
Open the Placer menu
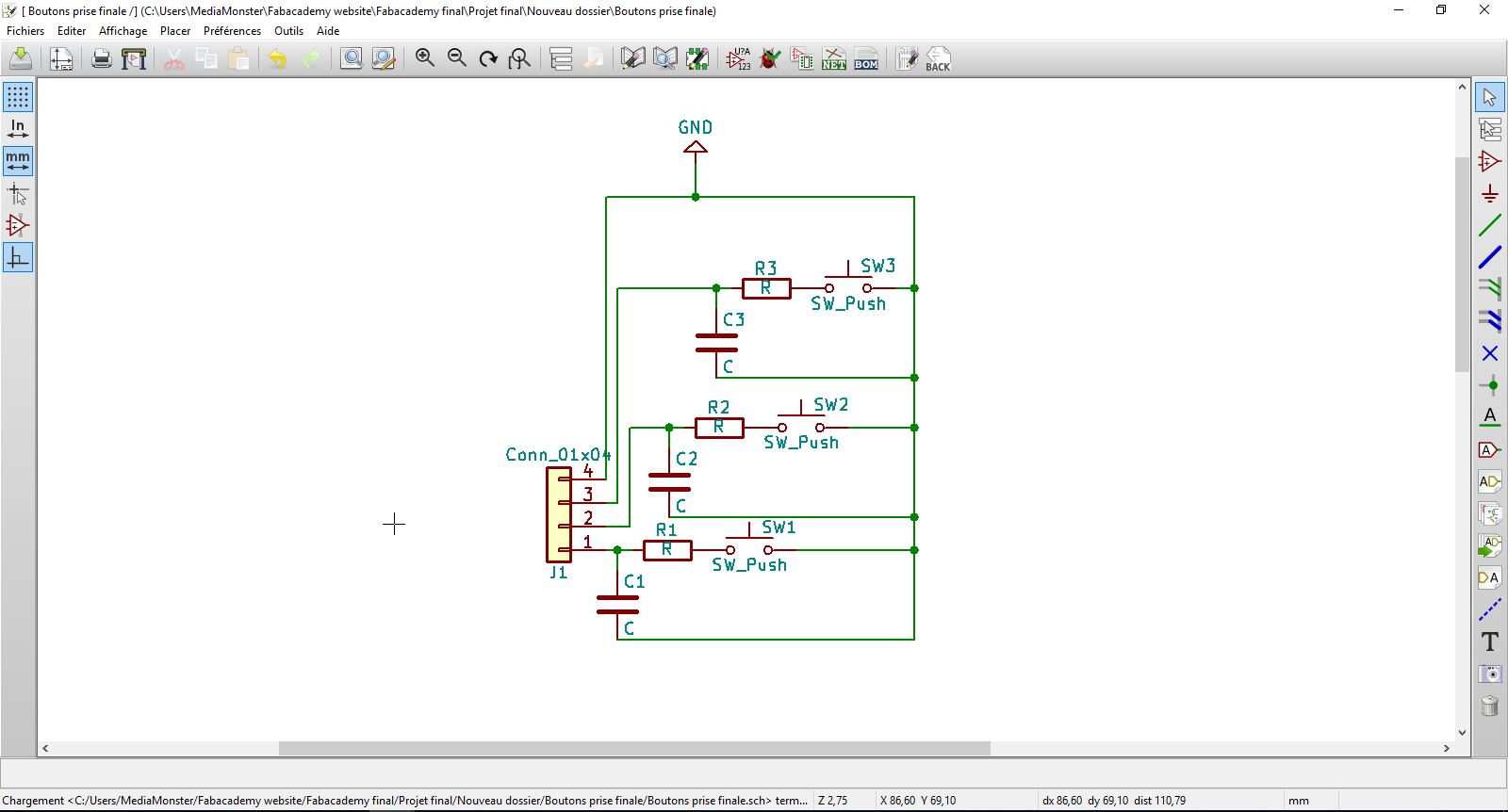[175, 30]
